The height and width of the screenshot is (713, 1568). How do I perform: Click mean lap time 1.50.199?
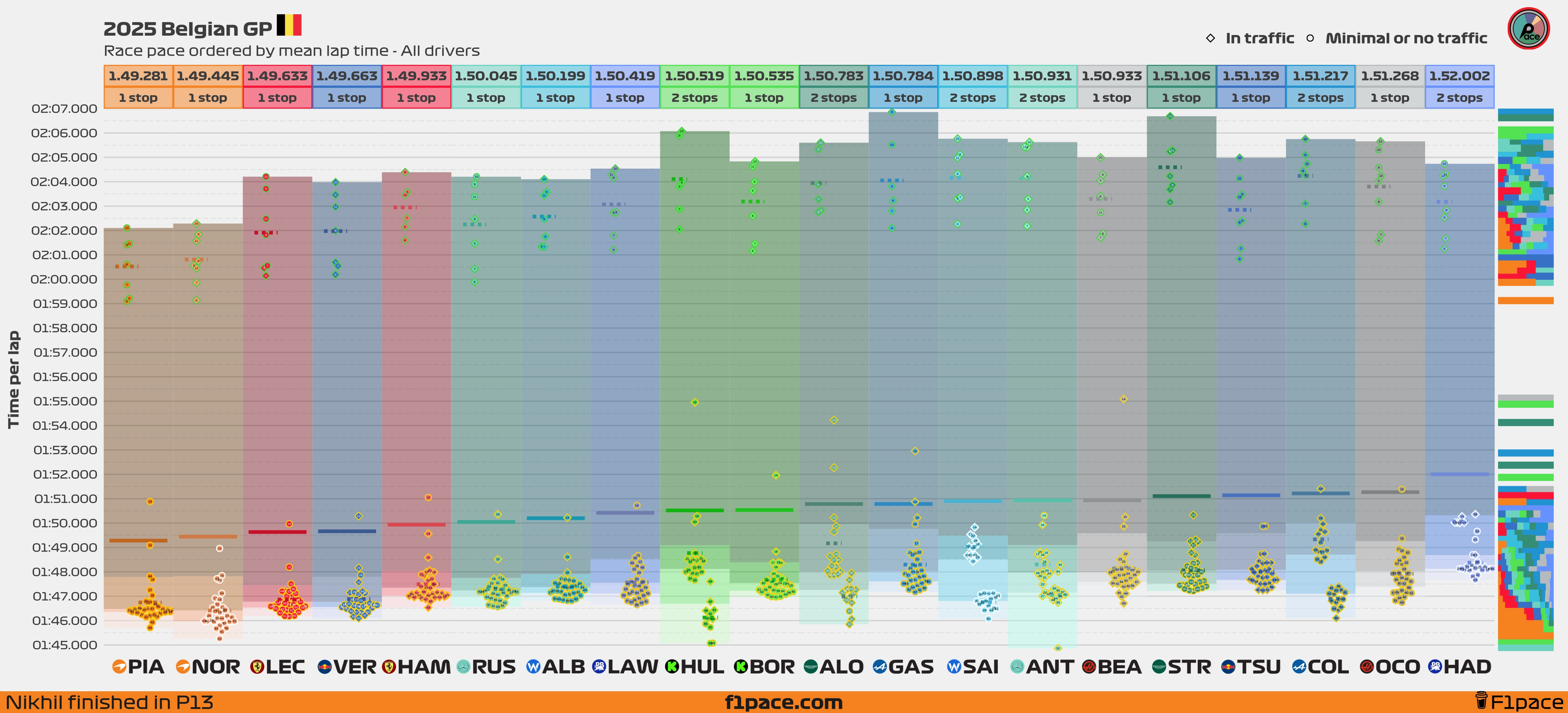[x=555, y=76]
